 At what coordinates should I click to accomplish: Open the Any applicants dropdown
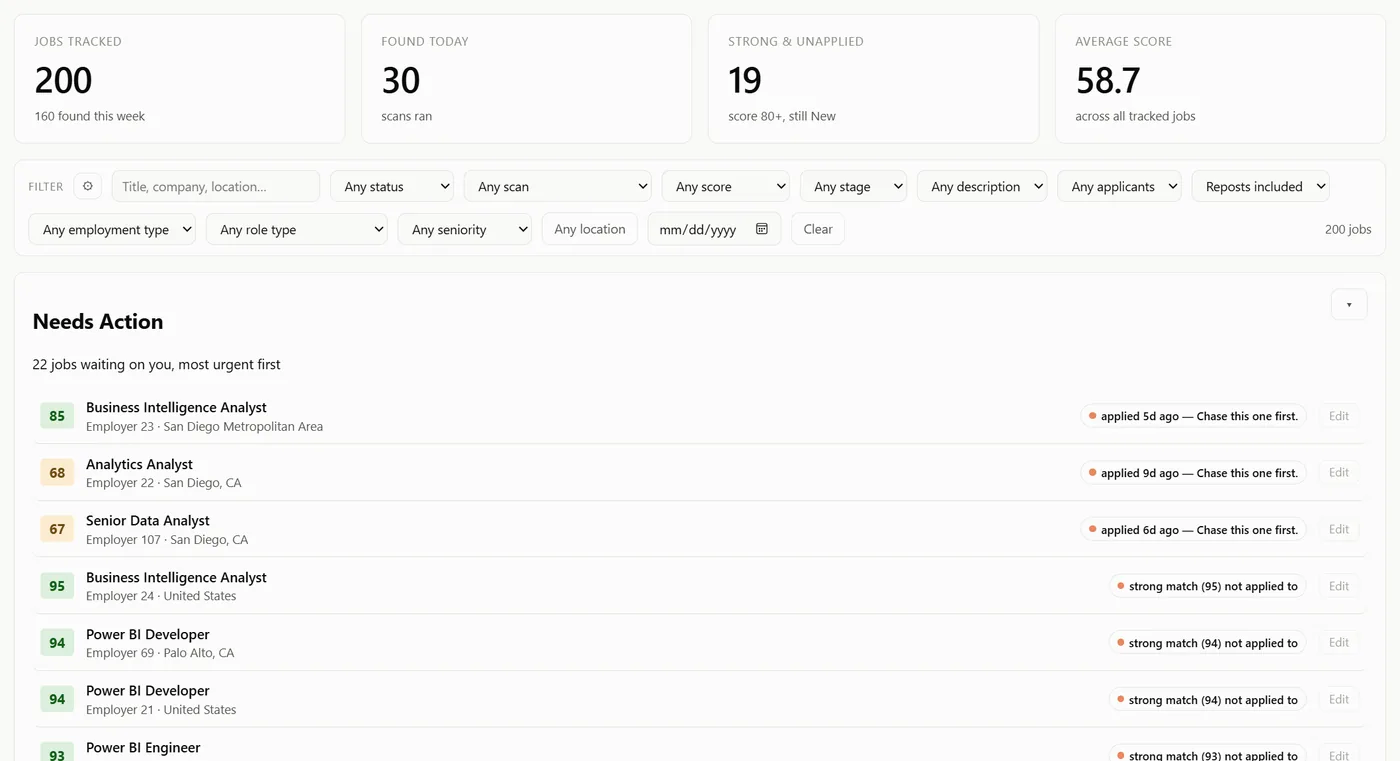point(1119,186)
